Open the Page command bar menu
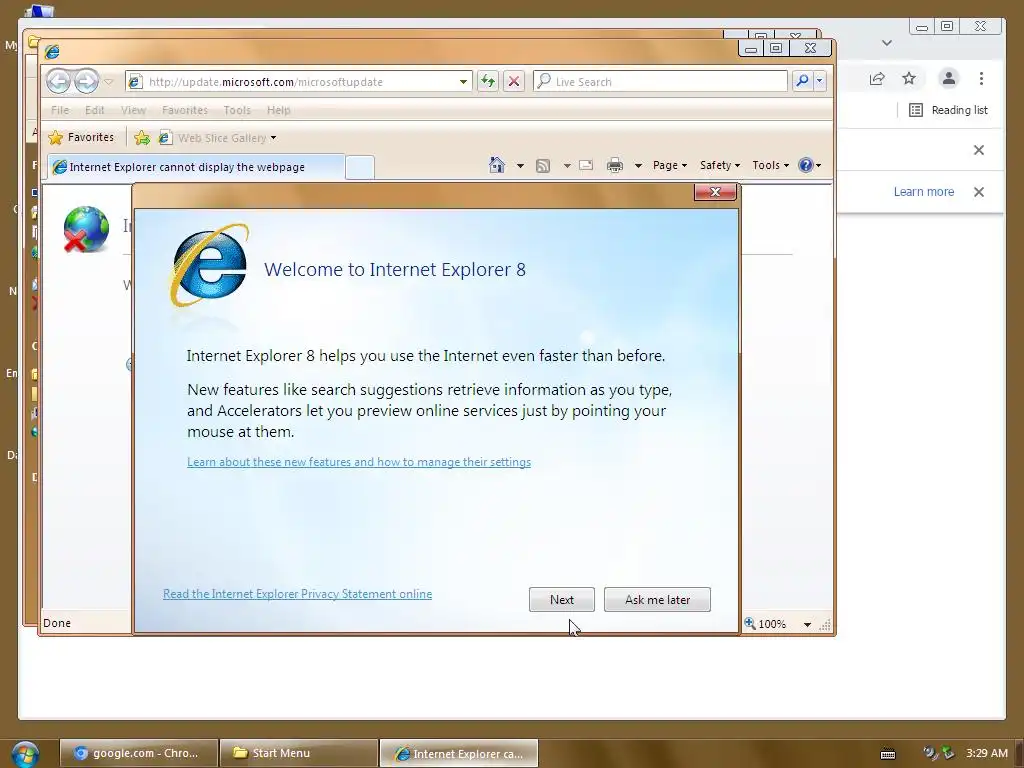Viewport: 1024px width, 768px height. (x=670, y=165)
